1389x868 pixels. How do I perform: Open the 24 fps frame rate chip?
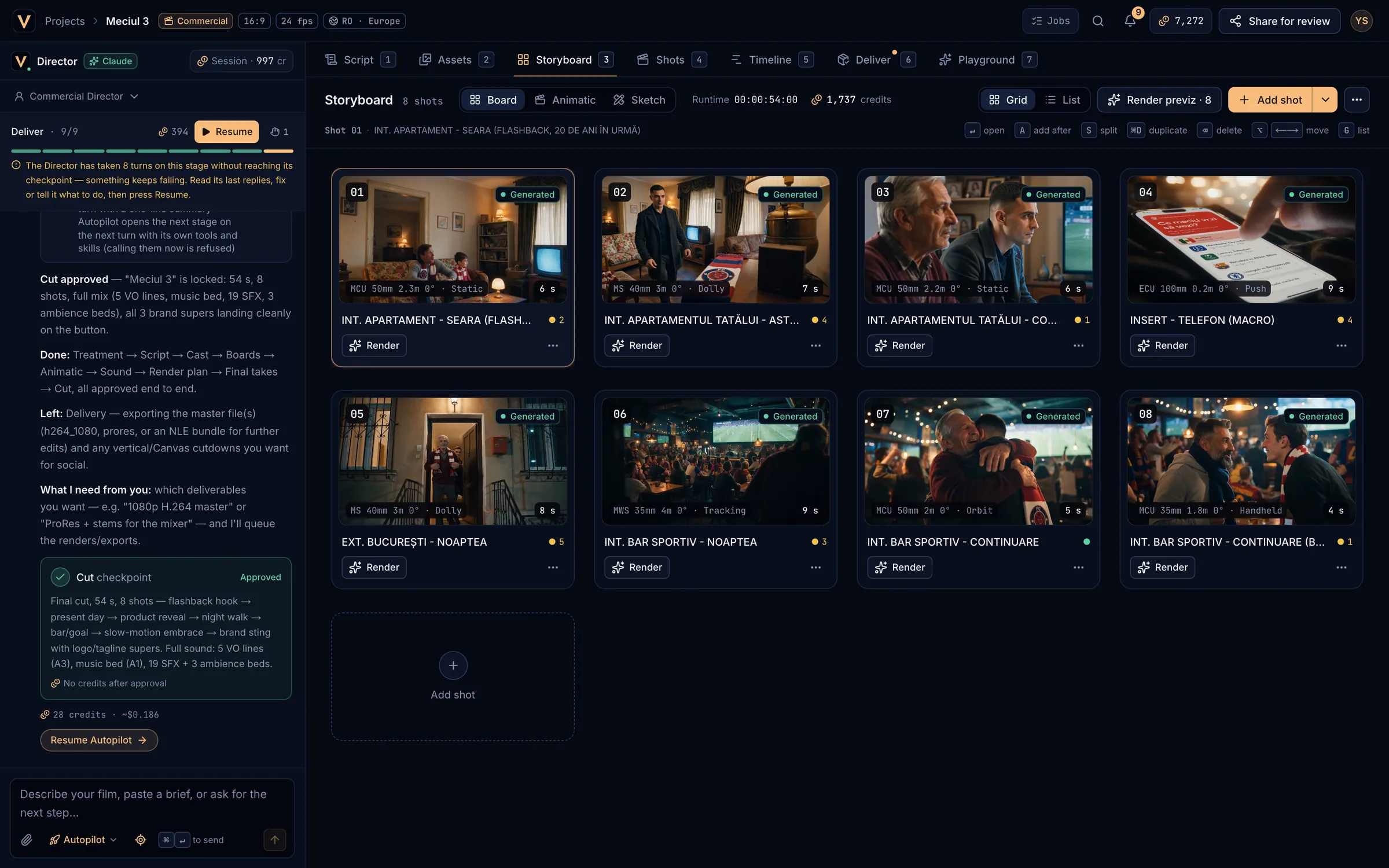pos(297,21)
